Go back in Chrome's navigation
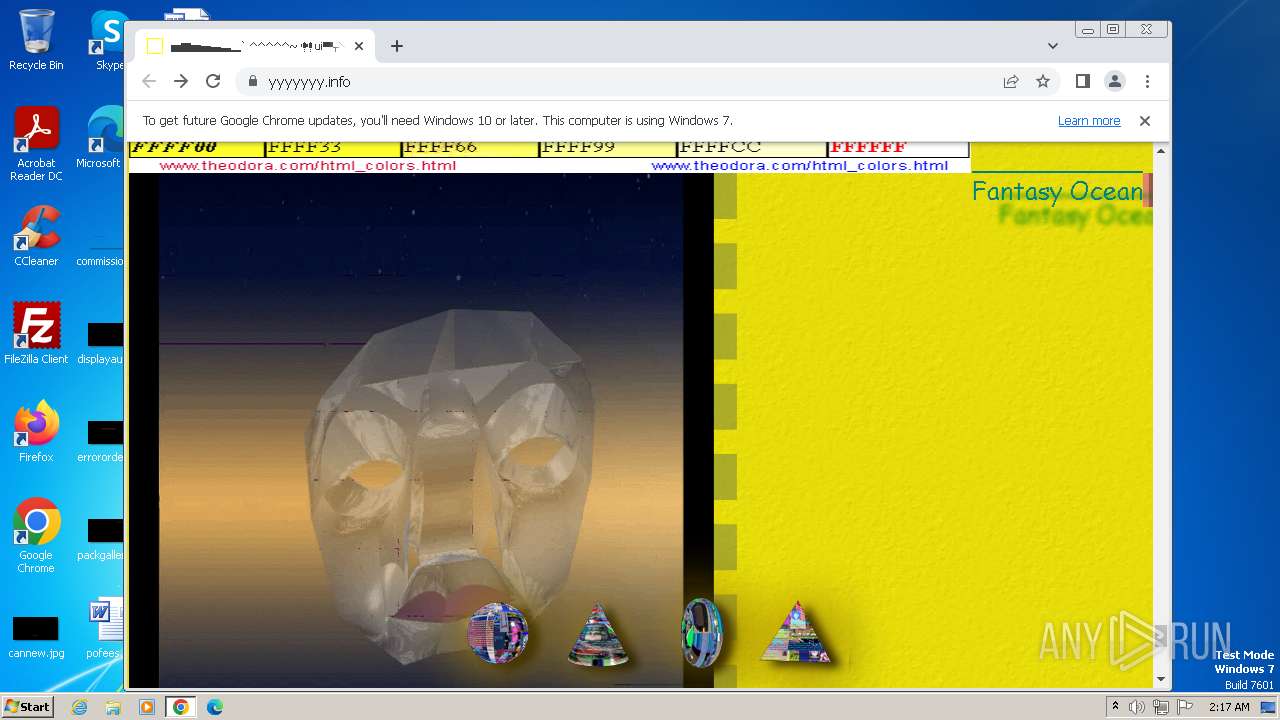Viewport: 1280px width, 720px height. [149, 82]
